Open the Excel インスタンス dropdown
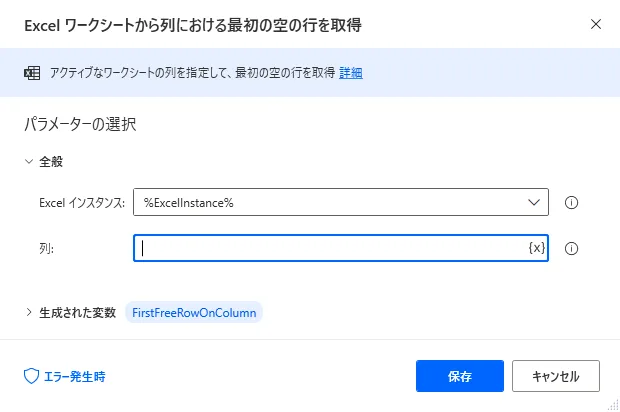620x412 pixels. pos(532,202)
